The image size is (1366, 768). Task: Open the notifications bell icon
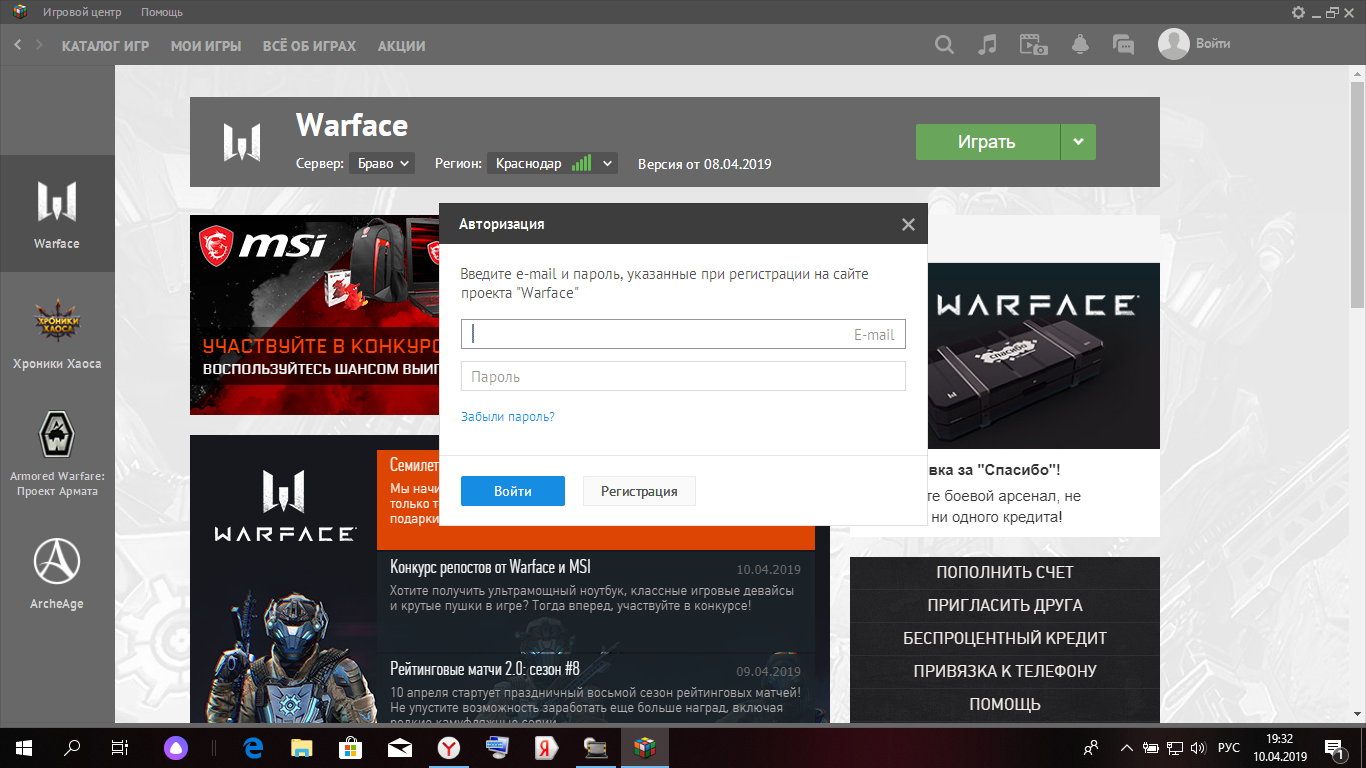click(1080, 45)
